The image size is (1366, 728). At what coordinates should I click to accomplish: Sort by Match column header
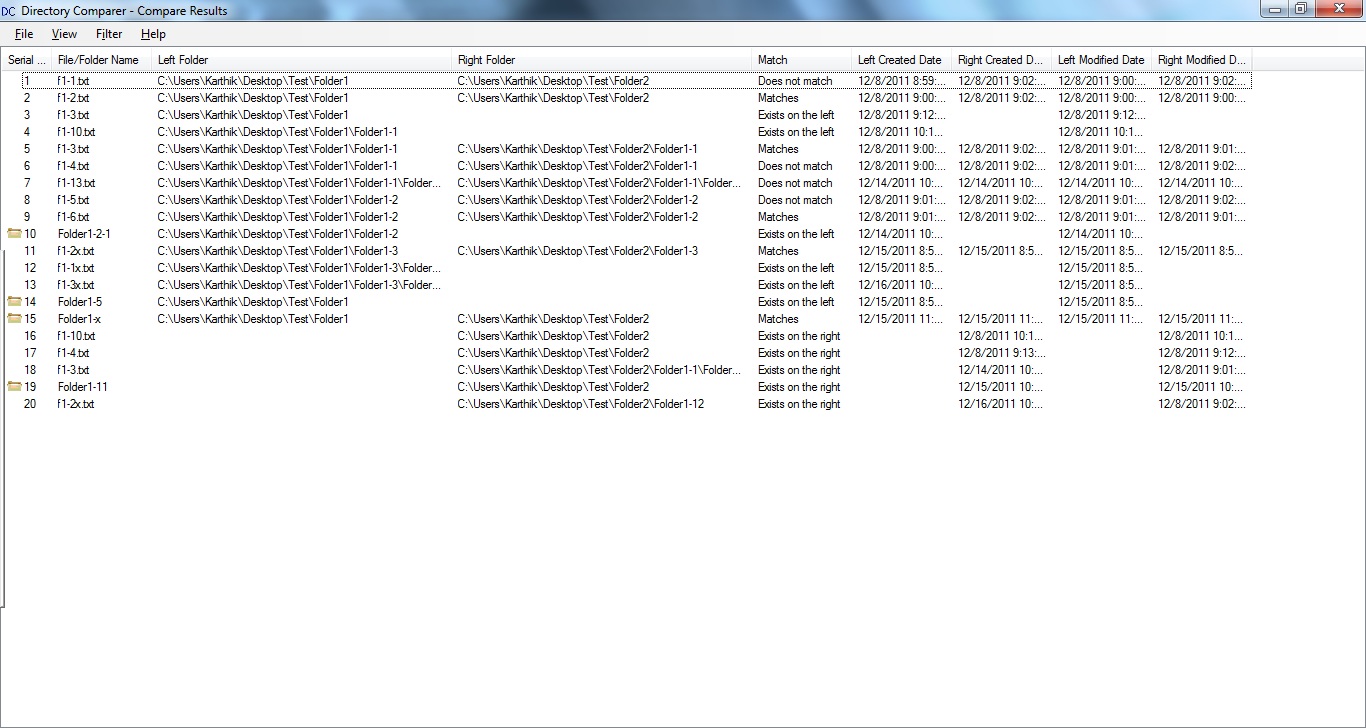[802, 60]
